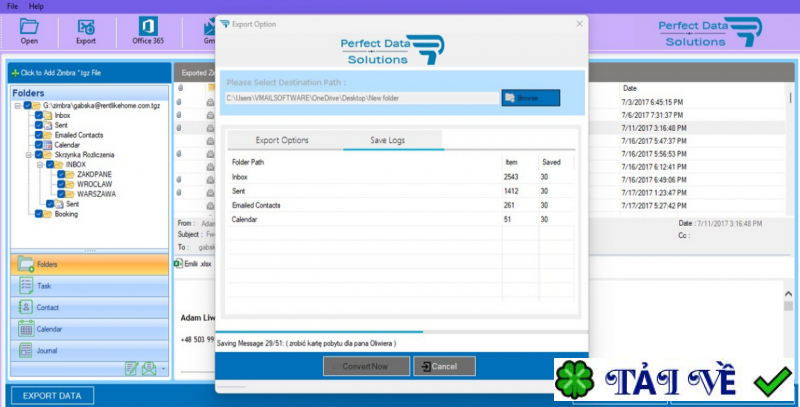Uncheck the ZAKOPANE folder checkbox
Screen dimensions: 800x407
pyautogui.click(x=61, y=174)
